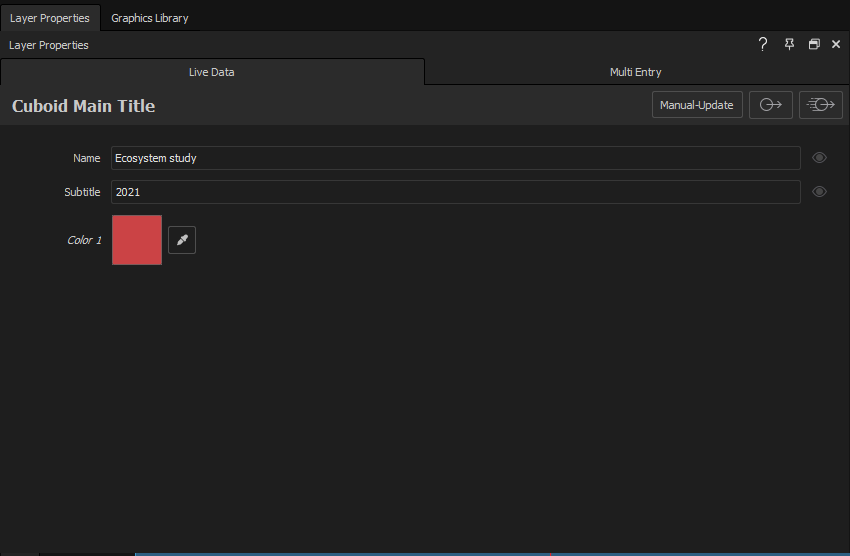Float the Layer Properties panel window
The image size is (850, 556).
pyautogui.click(x=814, y=45)
